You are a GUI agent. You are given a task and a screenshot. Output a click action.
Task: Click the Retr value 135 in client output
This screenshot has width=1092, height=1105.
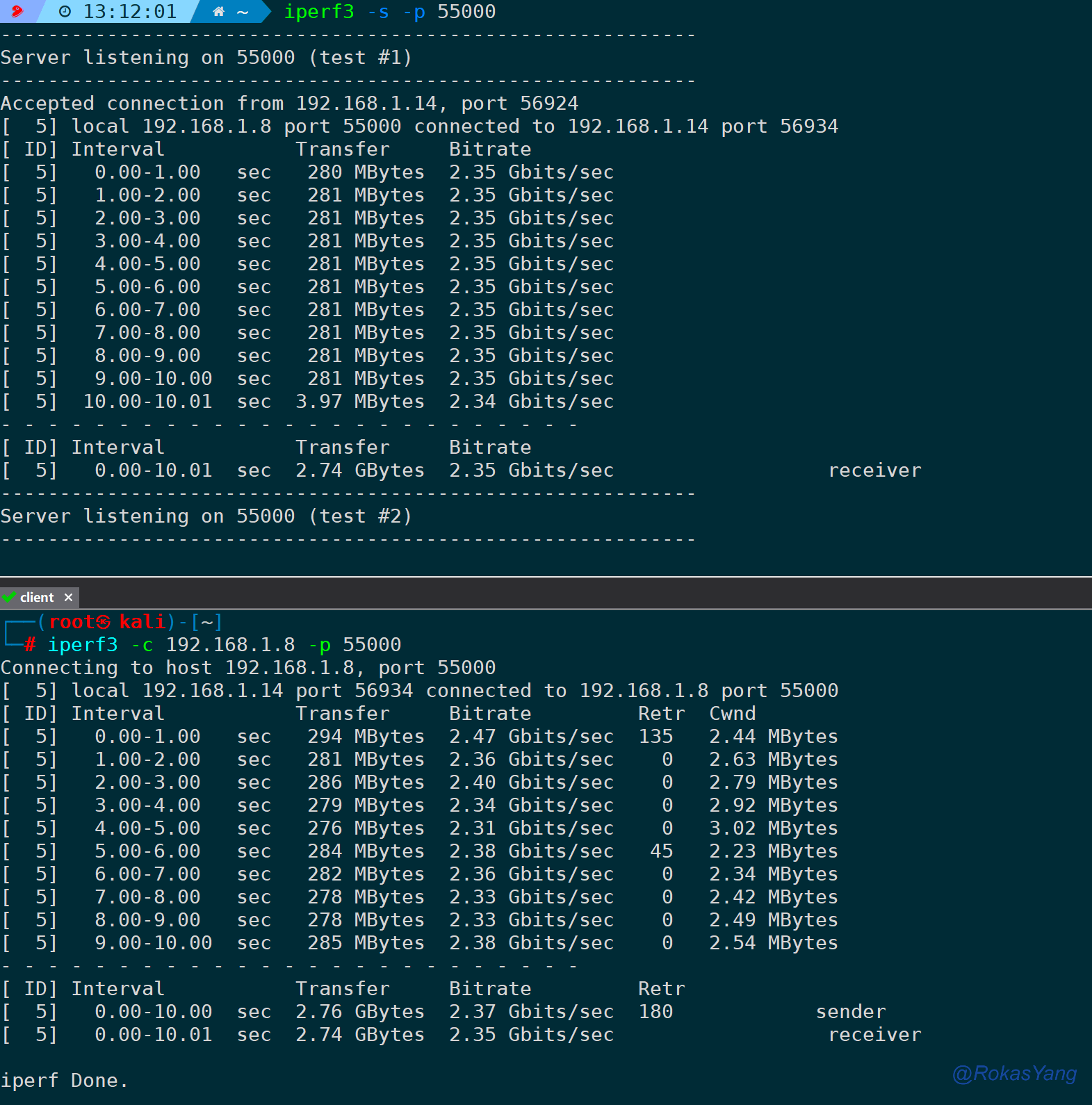[655, 737]
